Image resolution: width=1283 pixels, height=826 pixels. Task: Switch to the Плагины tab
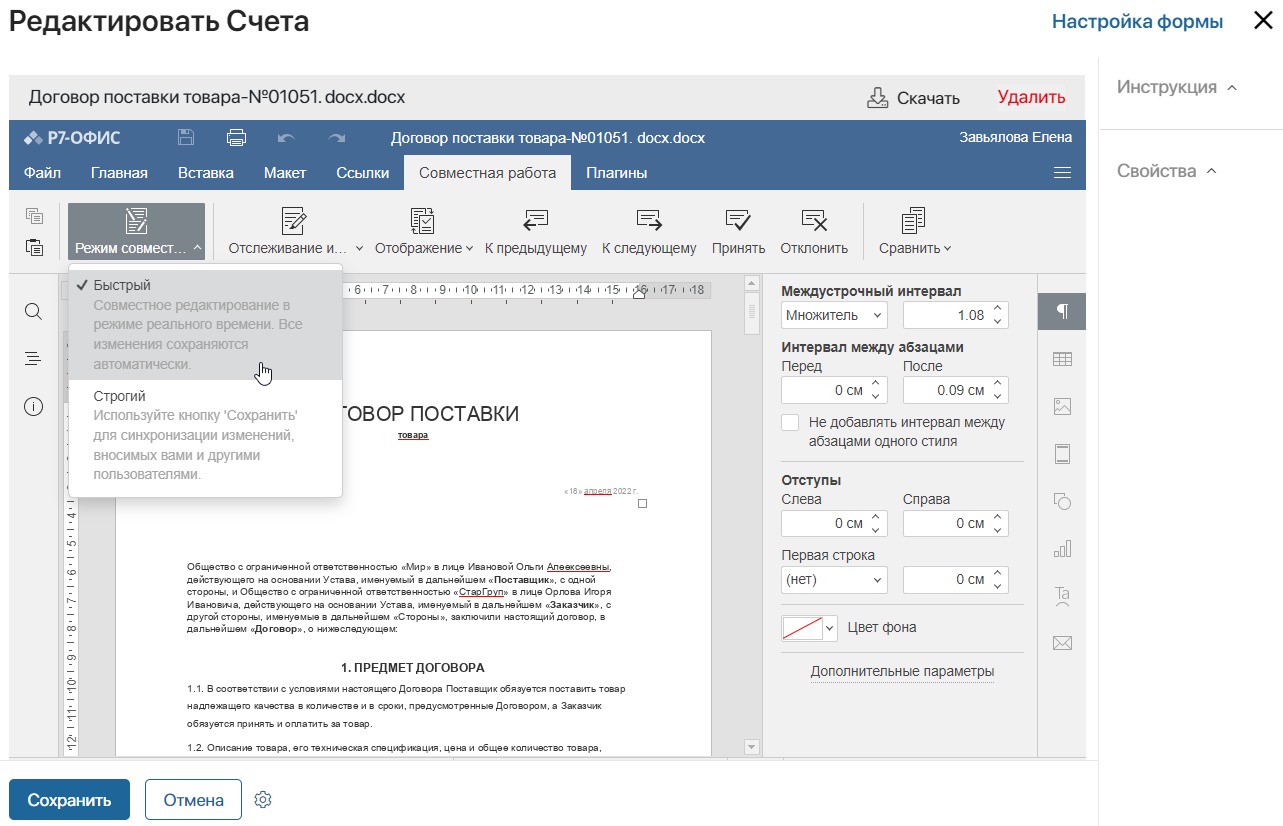point(617,173)
